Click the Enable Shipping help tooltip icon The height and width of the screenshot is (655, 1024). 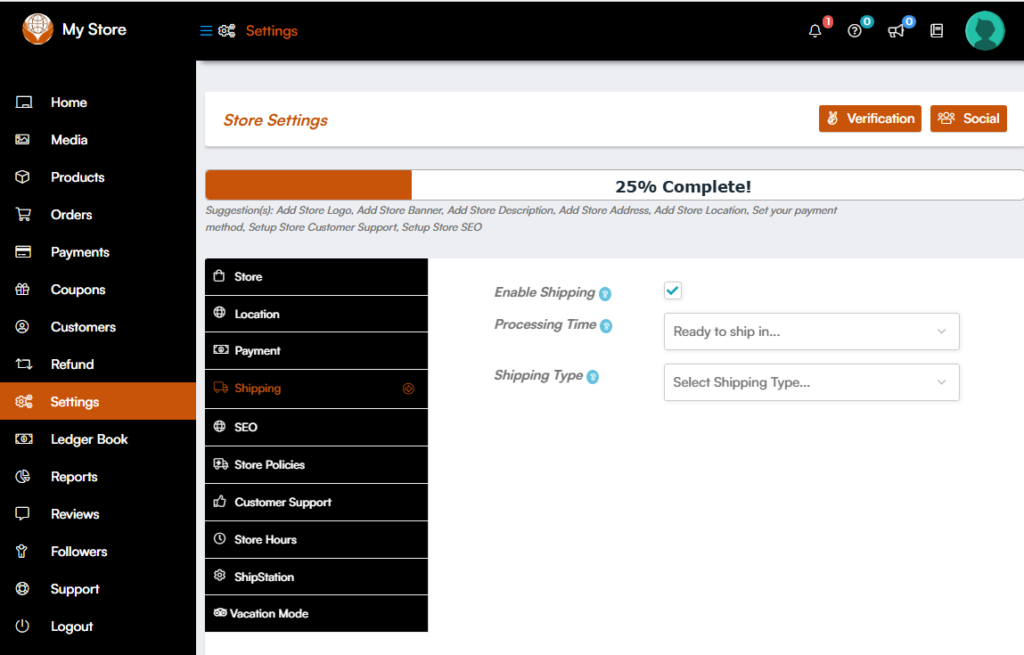[x=605, y=294]
